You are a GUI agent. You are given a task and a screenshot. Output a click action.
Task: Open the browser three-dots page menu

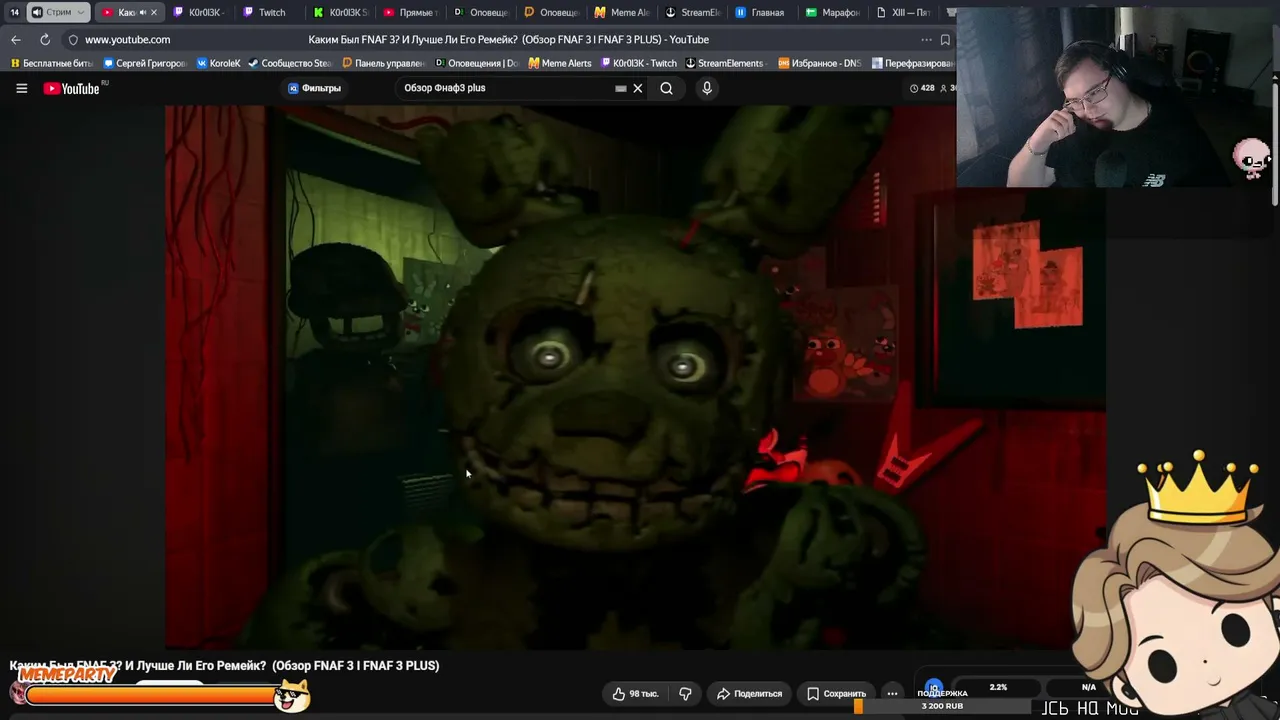926,40
